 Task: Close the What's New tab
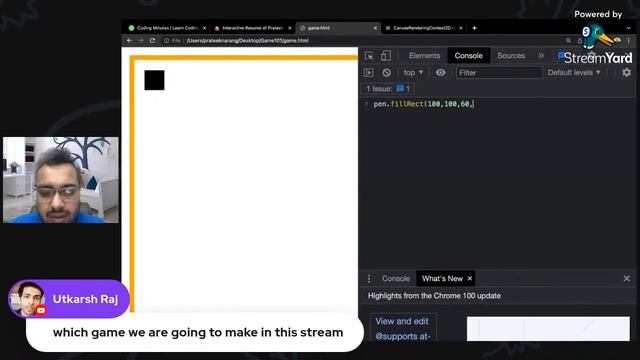point(470,278)
